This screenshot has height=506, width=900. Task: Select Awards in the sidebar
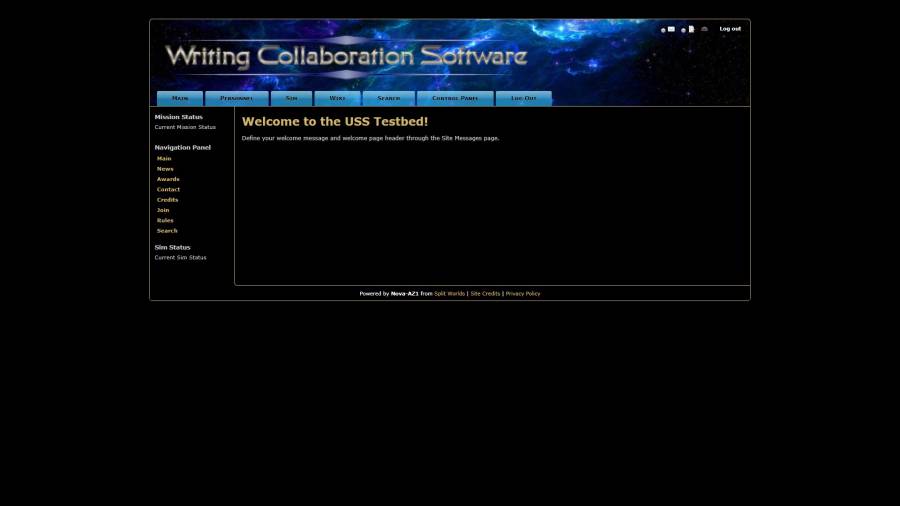coord(168,179)
